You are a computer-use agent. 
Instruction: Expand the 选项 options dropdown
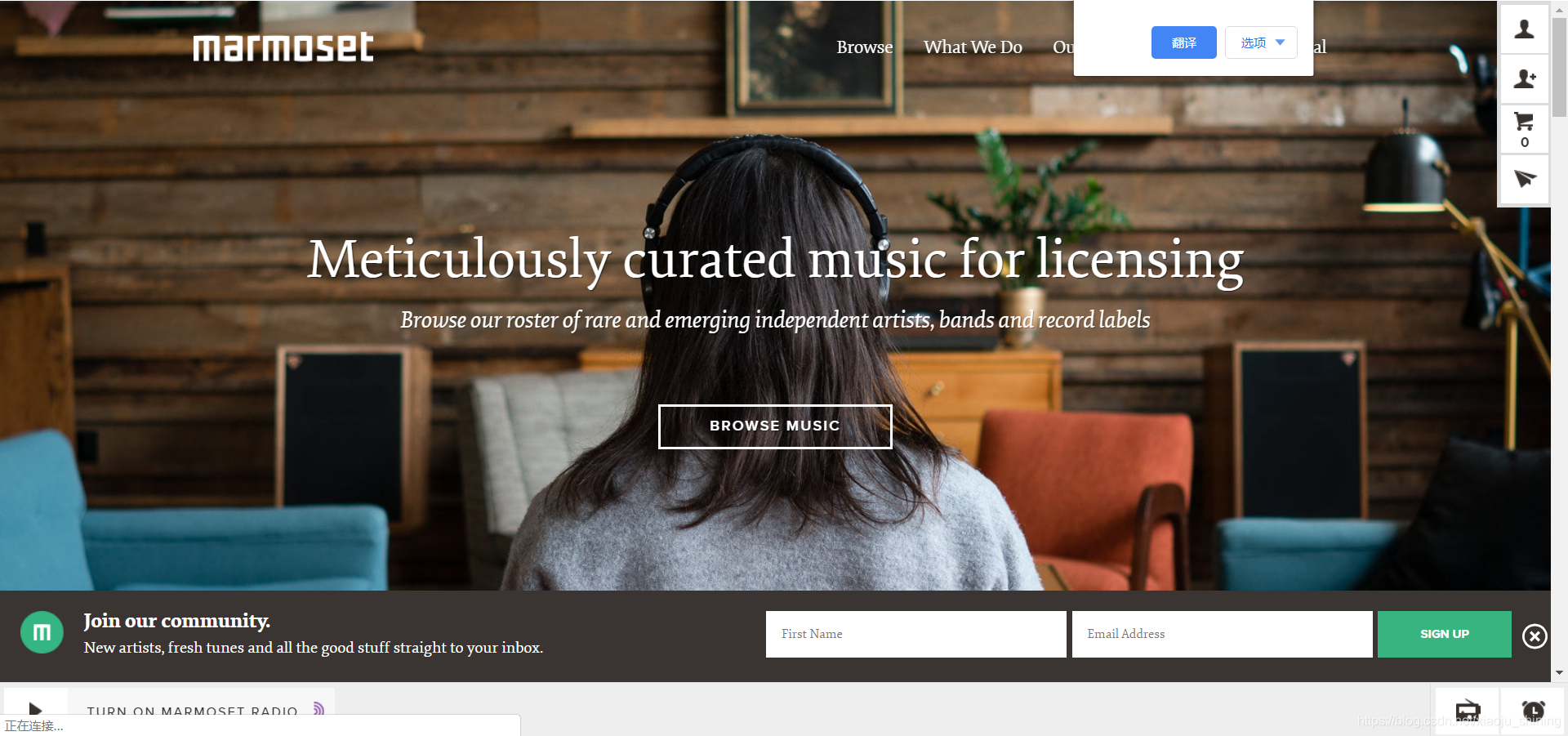pos(1261,42)
